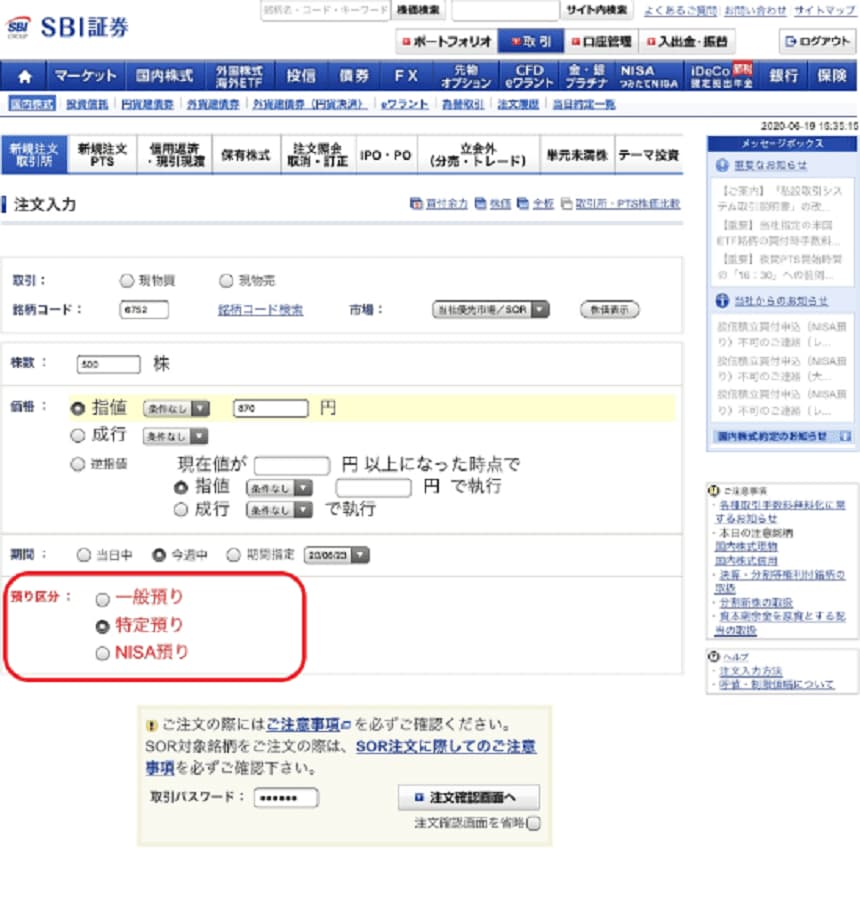This screenshot has width=860, height=906.
Task: Open the マーケット menu
Action: pyautogui.click(x=86, y=76)
